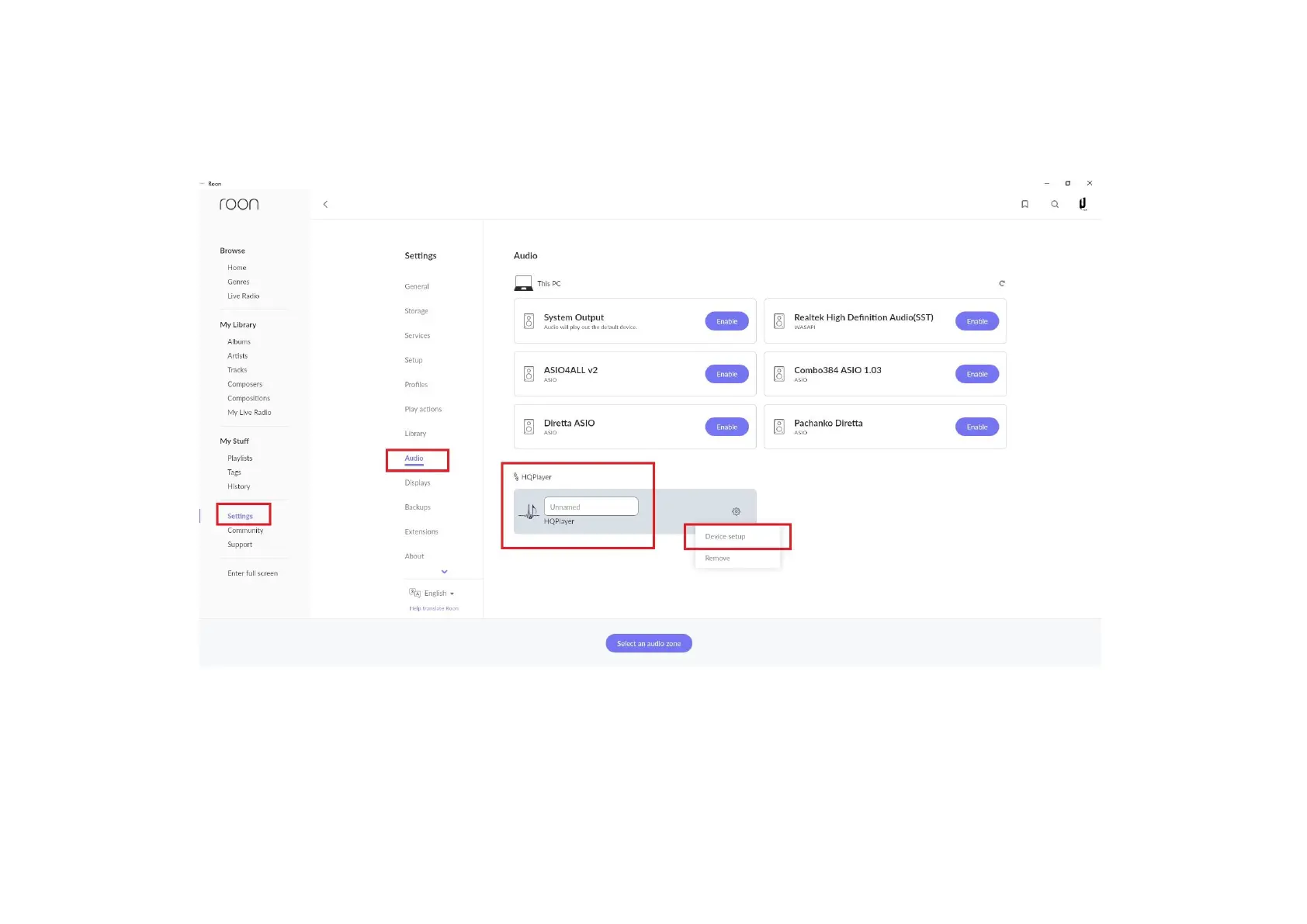This screenshot has height=924, width=1307.
Task: Enable the ASIO4ALL v2 device
Action: [x=726, y=374]
